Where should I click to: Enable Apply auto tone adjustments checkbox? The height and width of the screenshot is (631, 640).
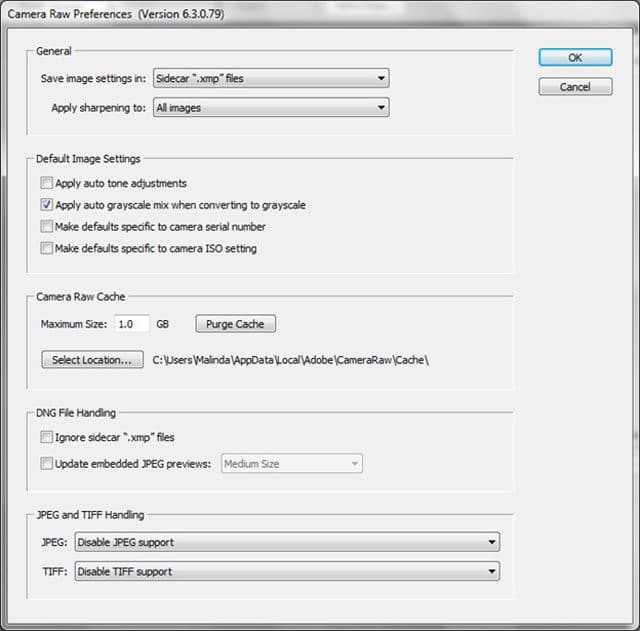(x=47, y=183)
